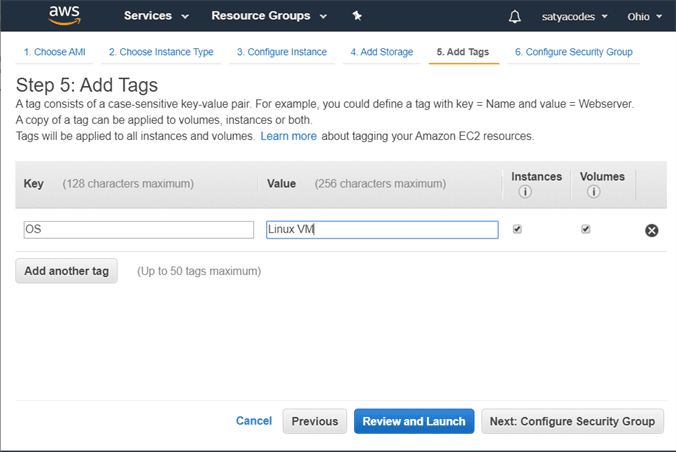Image resolution: width=676 pixels, height=452 pixels.
Task: Switch to 4. Add Storage tab
Action: point(381,52)
